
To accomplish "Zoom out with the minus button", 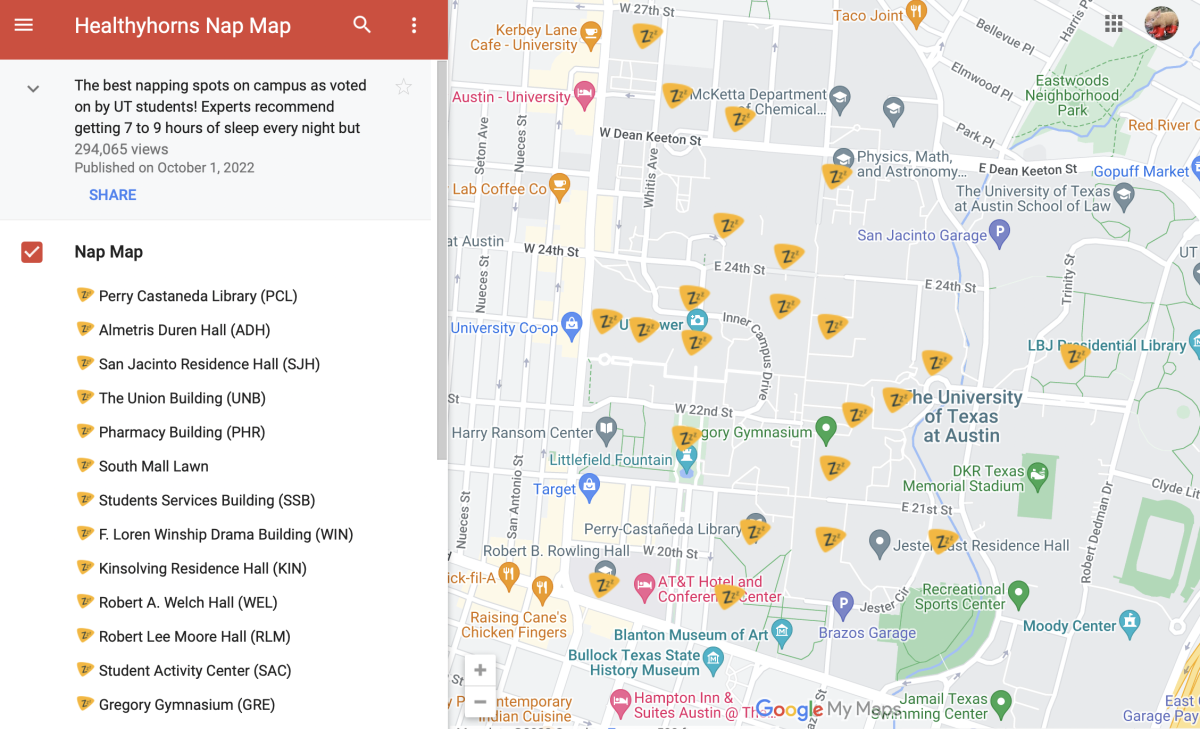I will (480, 701).
